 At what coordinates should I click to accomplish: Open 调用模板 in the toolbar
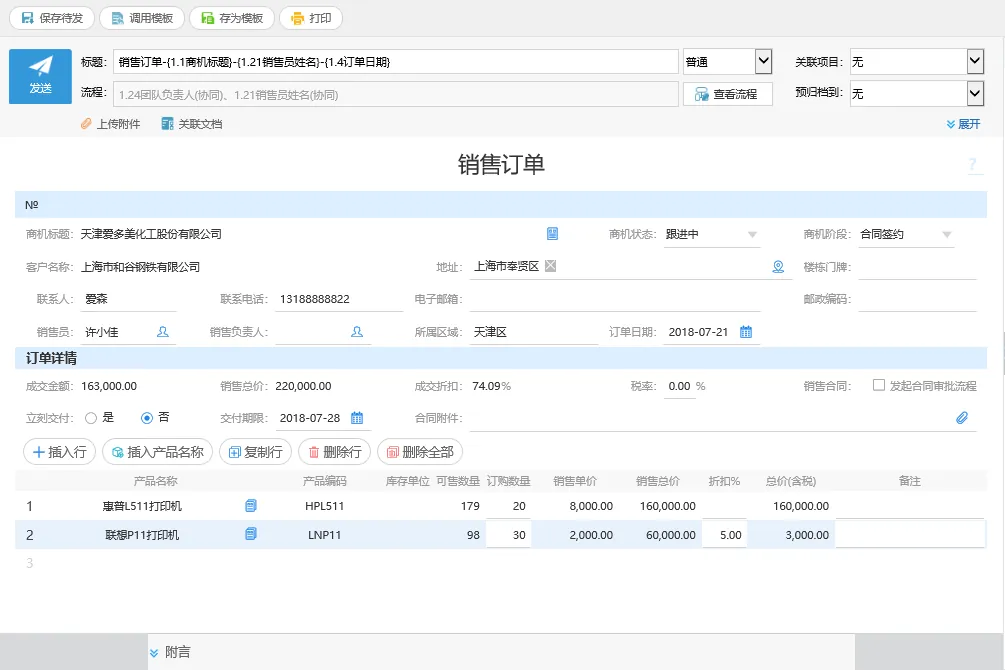[142, 18]
